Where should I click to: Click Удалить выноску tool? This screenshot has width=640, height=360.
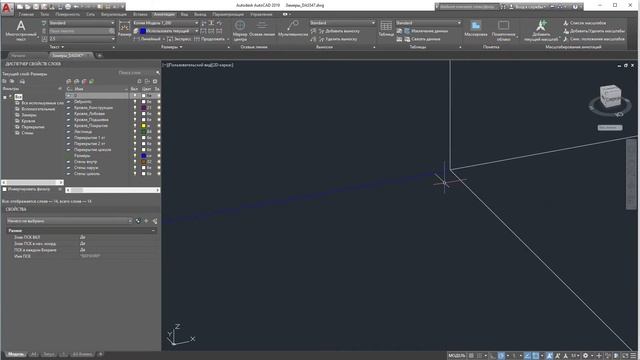[338, 39]
